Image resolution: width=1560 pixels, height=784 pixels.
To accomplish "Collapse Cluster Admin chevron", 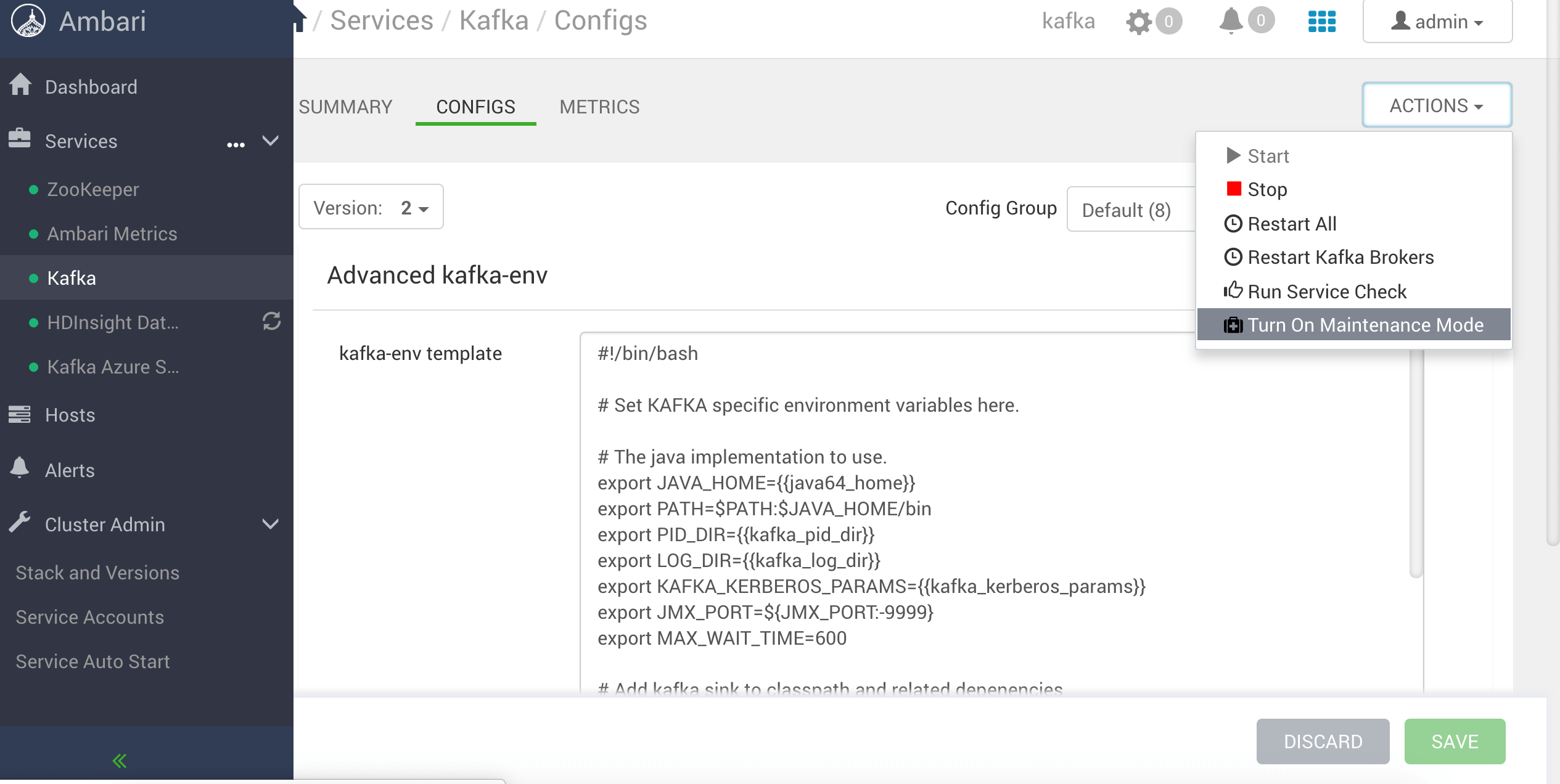I will (x=270, y=524).
